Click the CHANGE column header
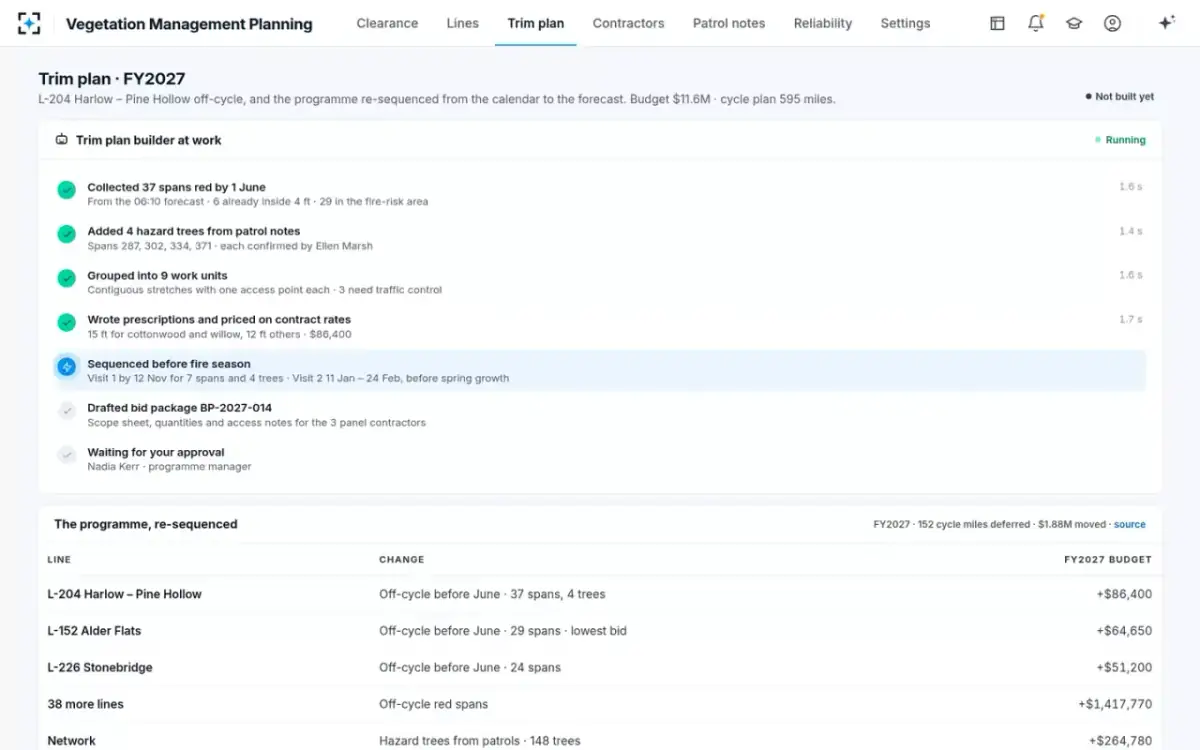 tap(402, 560)
